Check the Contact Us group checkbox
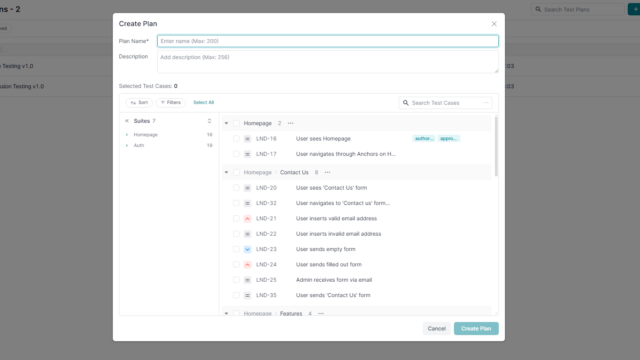 point(236,172)
